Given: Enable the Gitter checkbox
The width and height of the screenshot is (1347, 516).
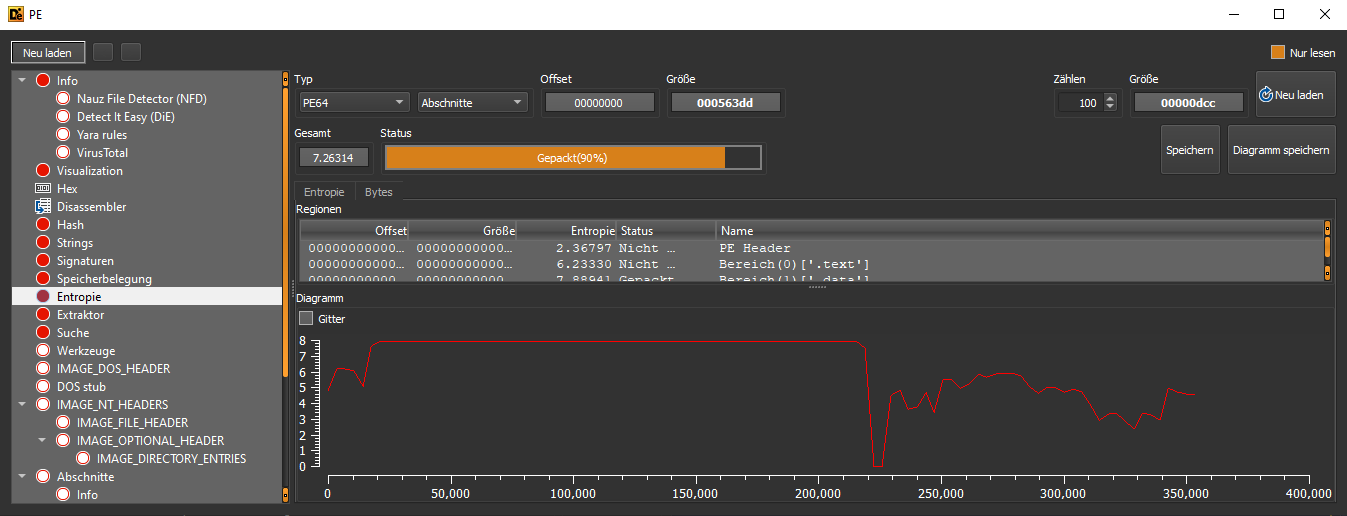Looking at the screenshot, I should (306, 318).
